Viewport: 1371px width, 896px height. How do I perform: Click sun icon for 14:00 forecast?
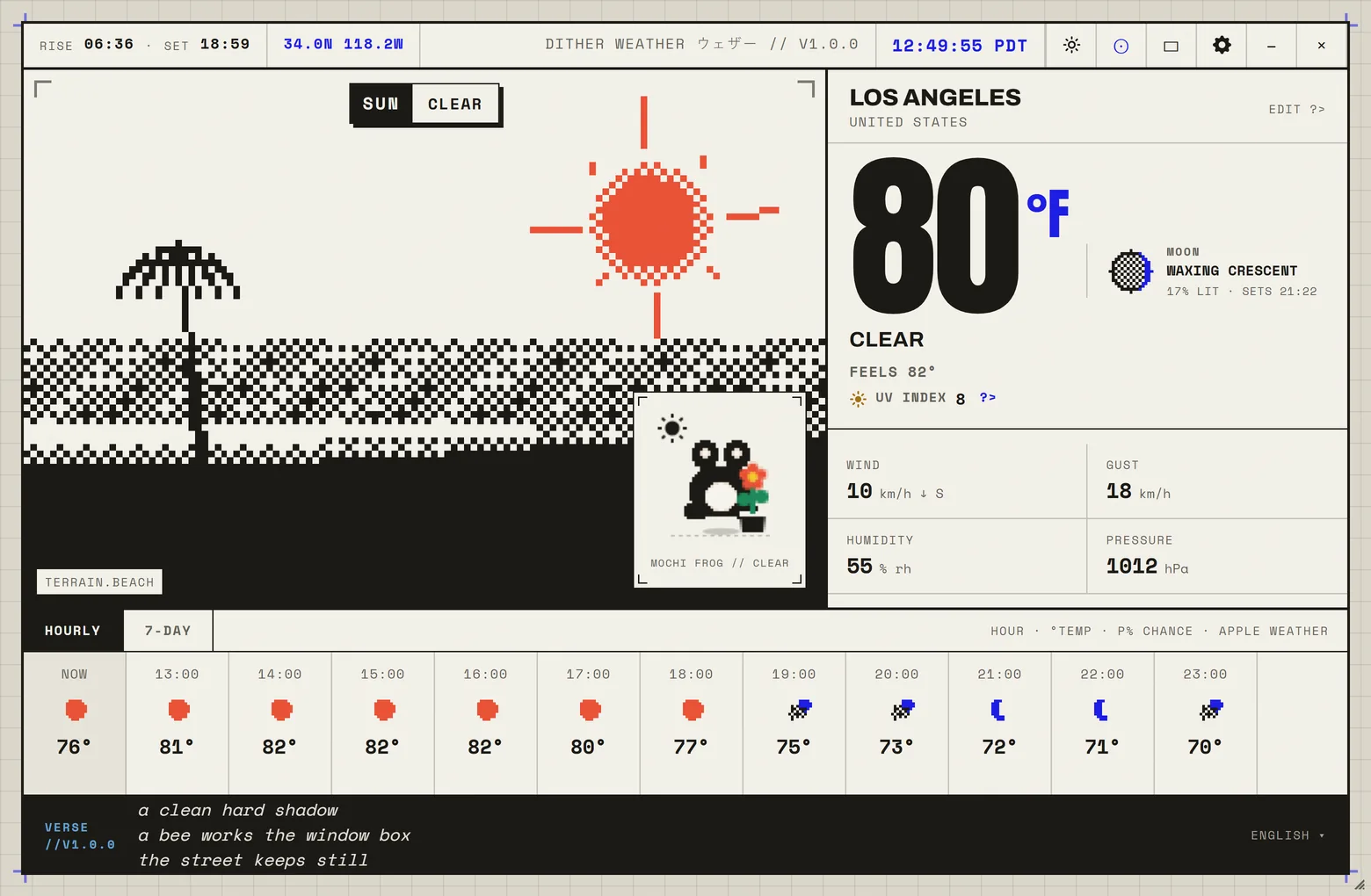tap(281, 710)
